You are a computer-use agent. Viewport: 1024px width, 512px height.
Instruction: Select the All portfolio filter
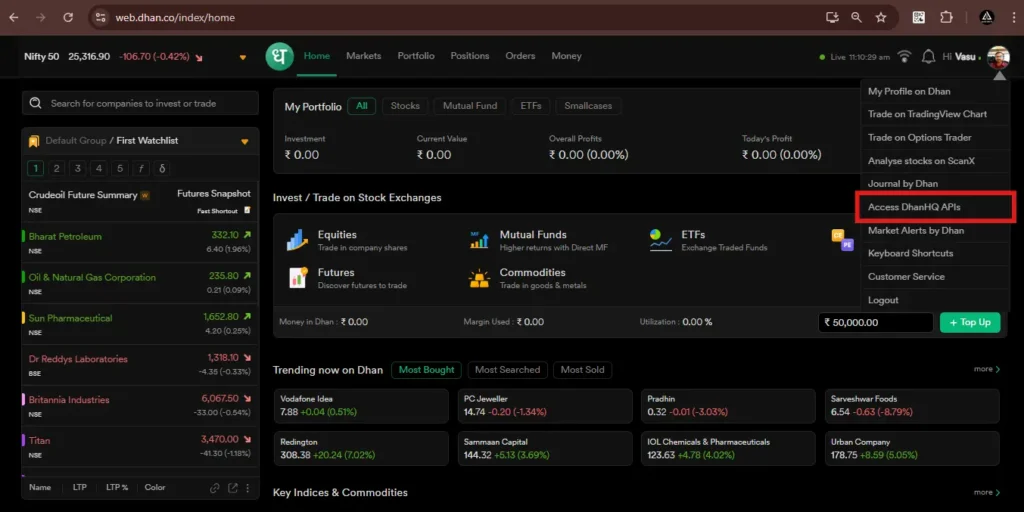[361, 106]
